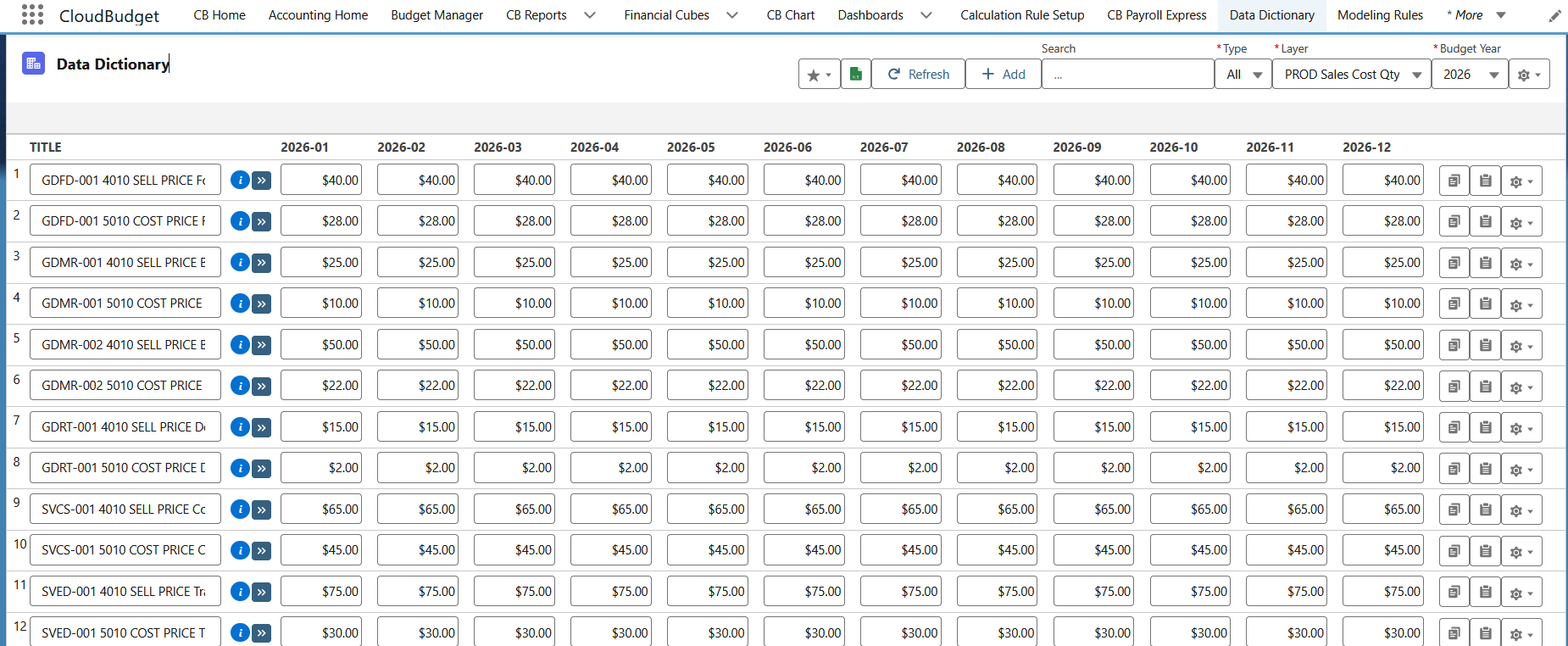Viewport: 1568px width, 646px height.
Task: Open the app launcher grid icon
Action: click(x=32, y=14)
